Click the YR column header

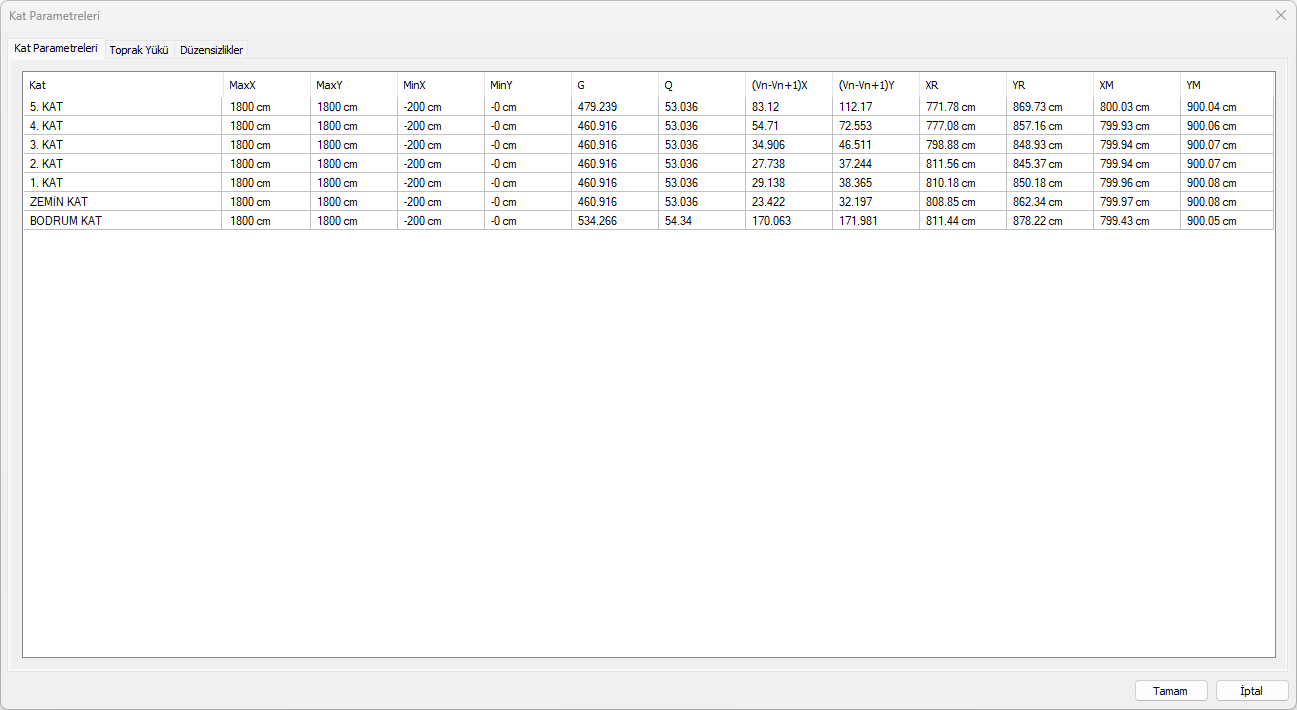pyautogui.click(x=1049, y=85)
